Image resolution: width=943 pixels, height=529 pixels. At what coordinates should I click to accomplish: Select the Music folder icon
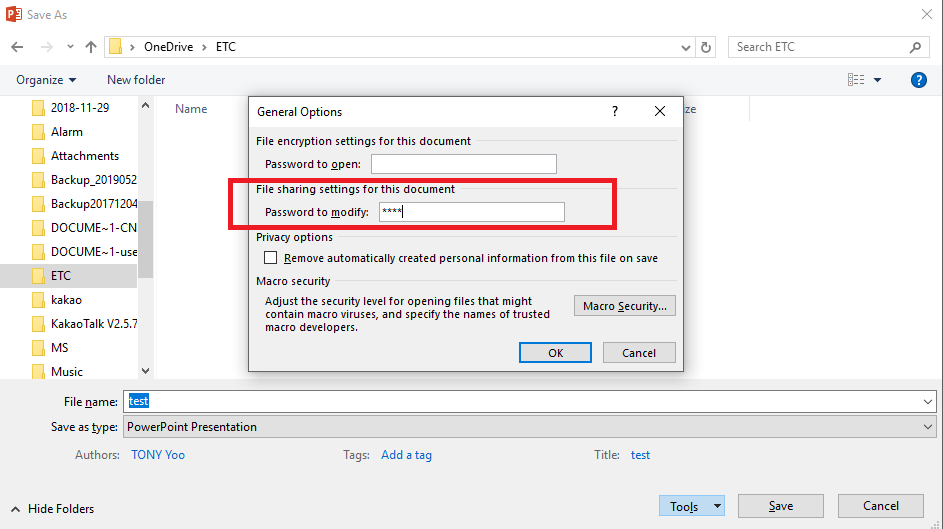pyautogui.click(x=38, y=372)
